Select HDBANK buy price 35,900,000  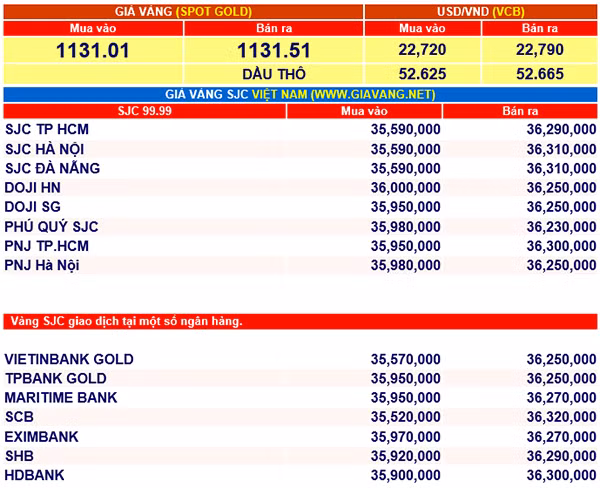coord(406,475)
